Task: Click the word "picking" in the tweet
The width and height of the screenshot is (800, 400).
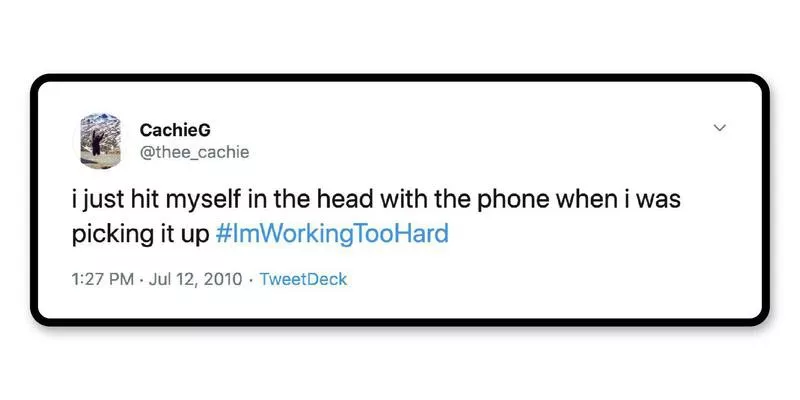Action: (106, 235)
